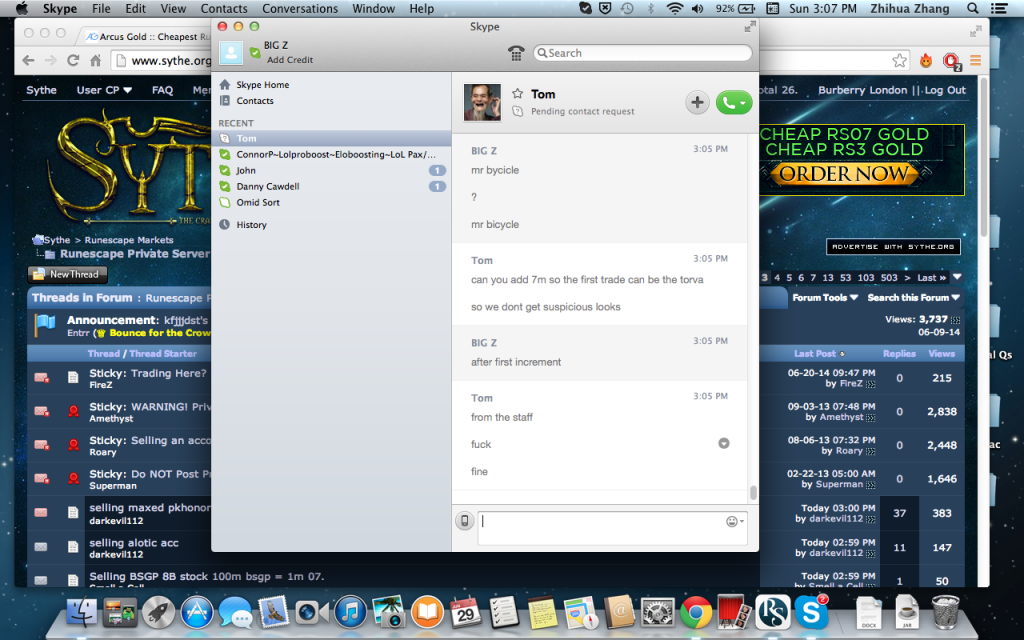Enter full screen in the Skype window

click(x=750, y=27)
